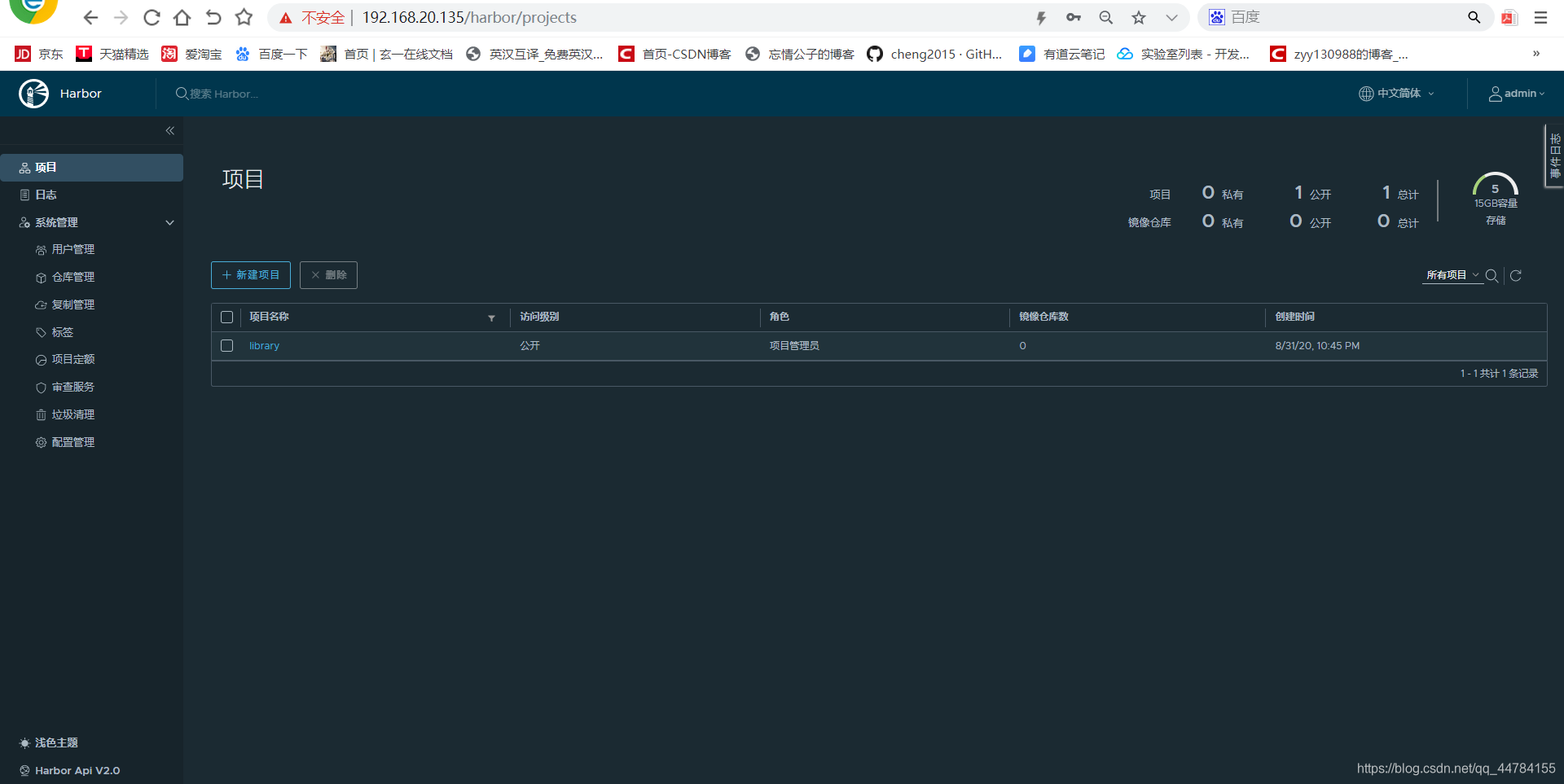
Task: Open 配置管理 in sidebar
Action: [x=73, y=442]
